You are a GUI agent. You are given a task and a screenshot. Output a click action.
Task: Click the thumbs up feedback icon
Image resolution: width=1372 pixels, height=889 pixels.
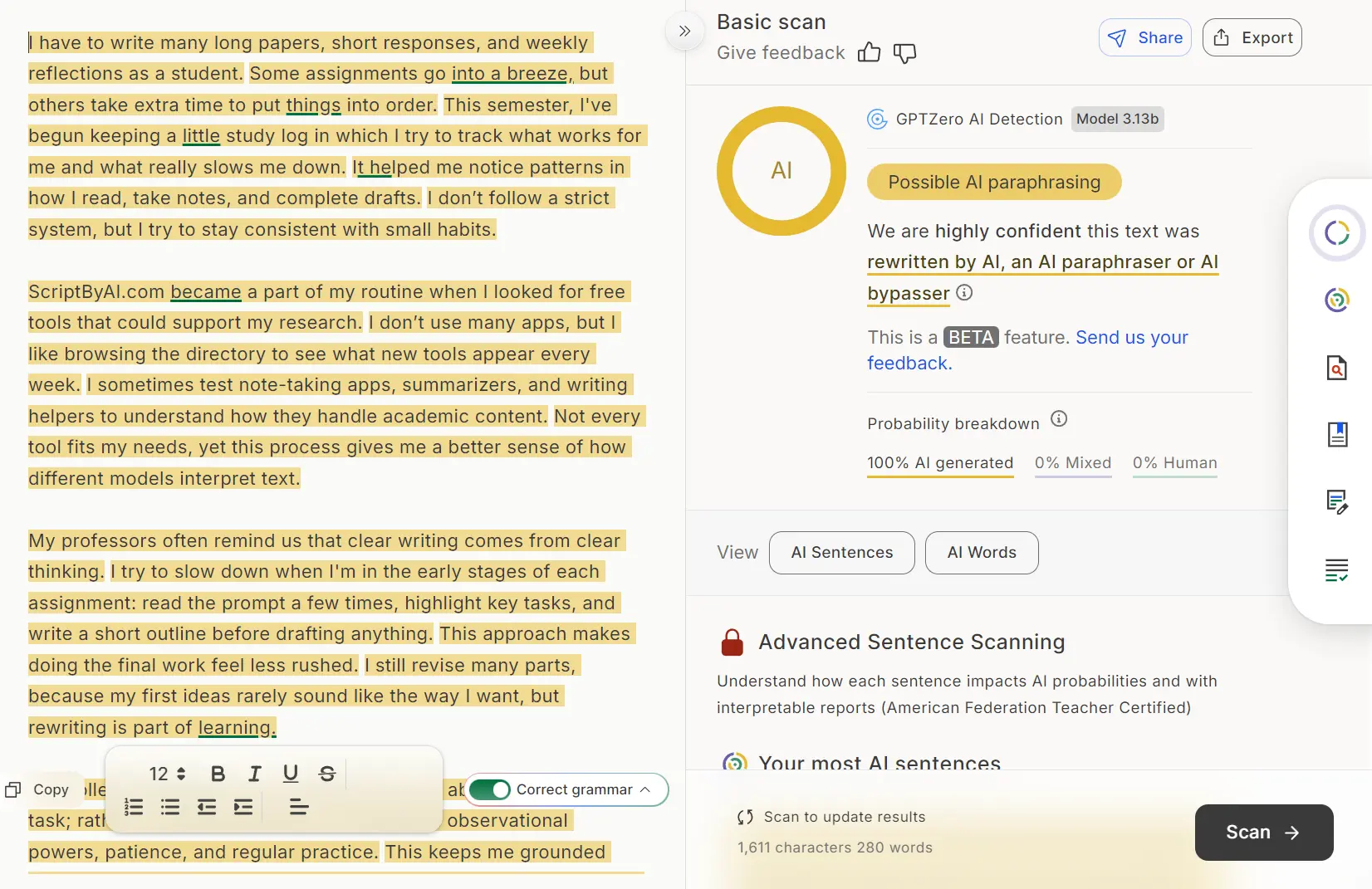coord(869,53)
